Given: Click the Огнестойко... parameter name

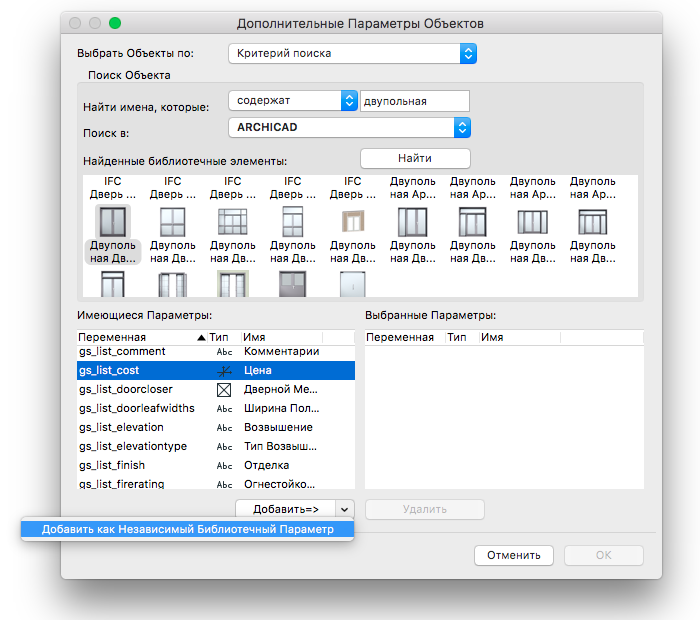Looking at the screenshot, I should (279, 484).
